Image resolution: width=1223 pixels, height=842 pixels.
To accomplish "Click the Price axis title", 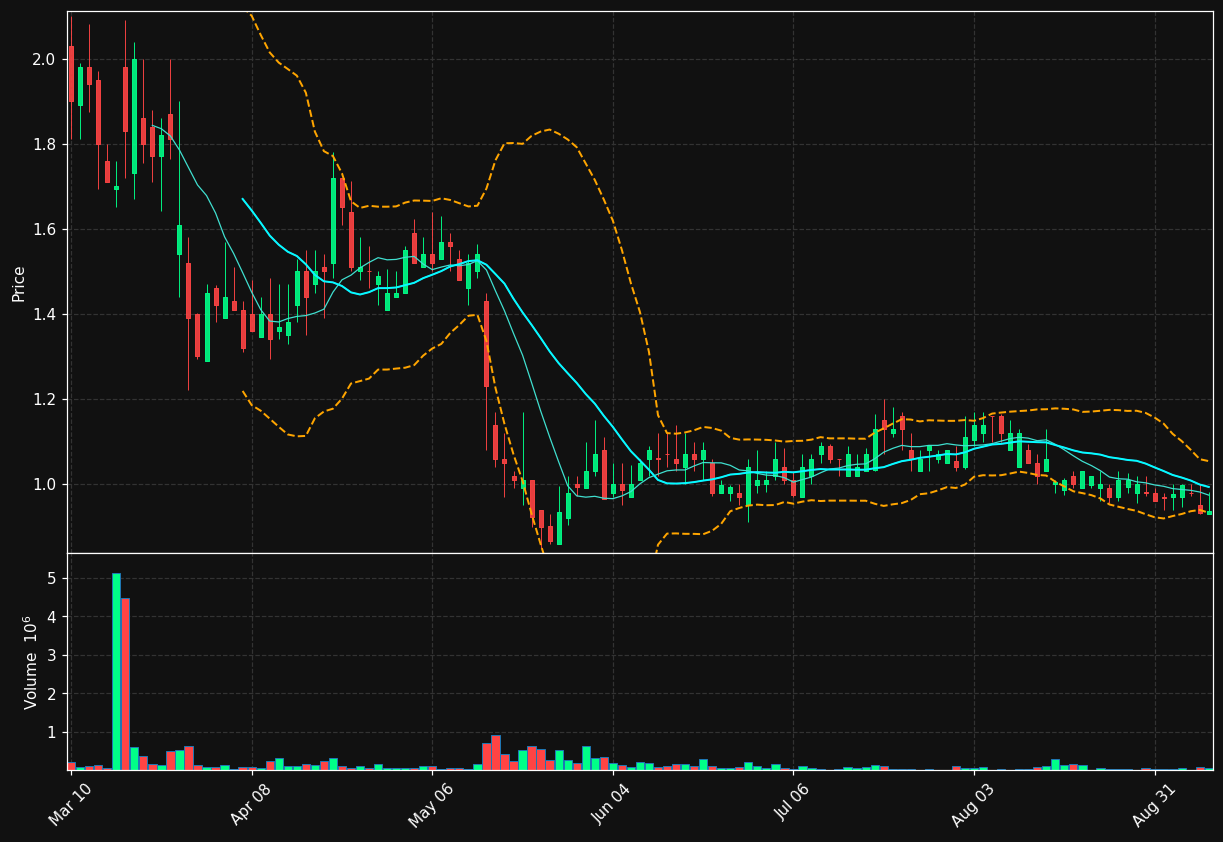I will point(18,283).
